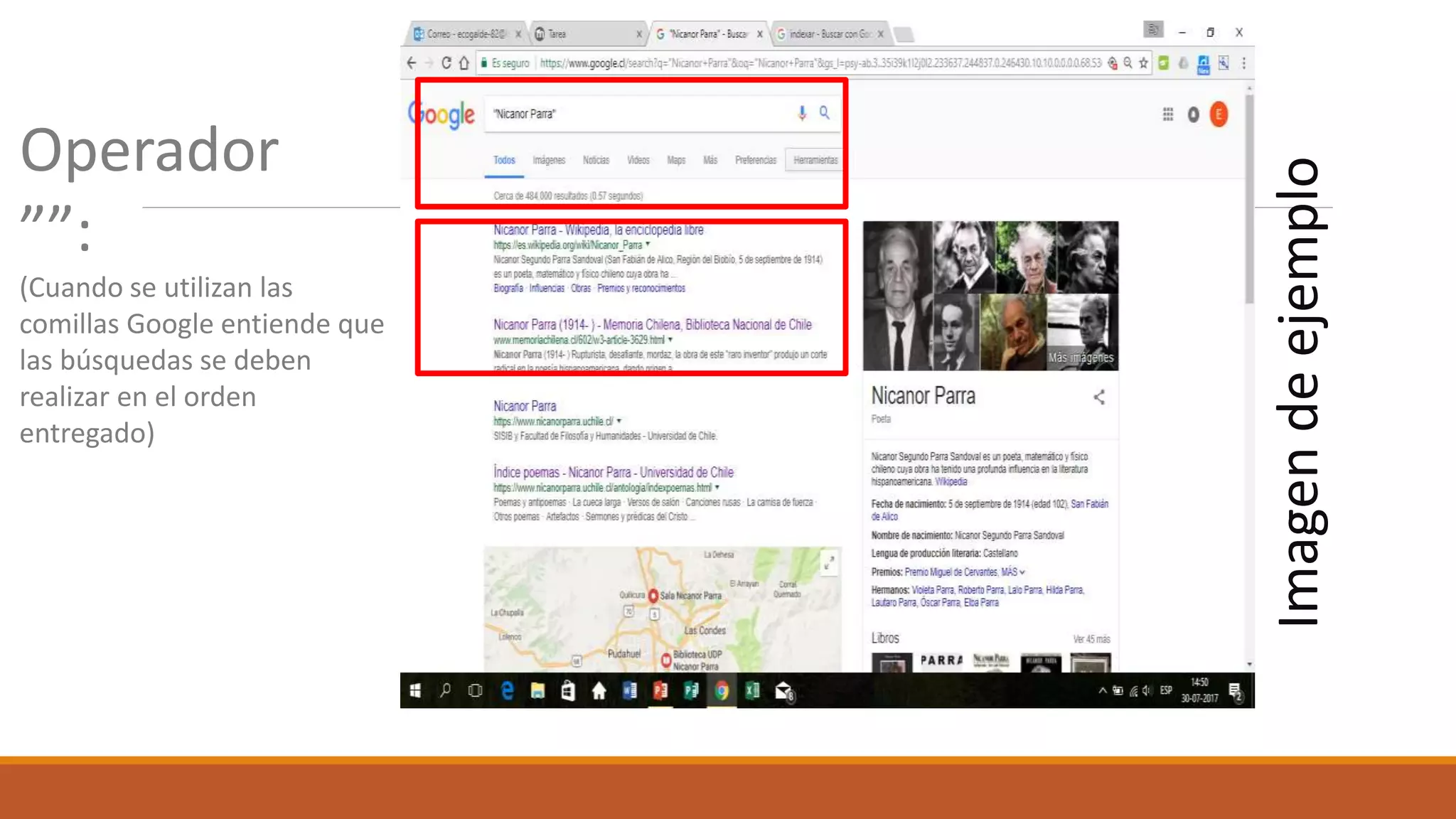The image size is (1456, 819).
Task: Open the Preferencias menu
Action: coord(756,160)
